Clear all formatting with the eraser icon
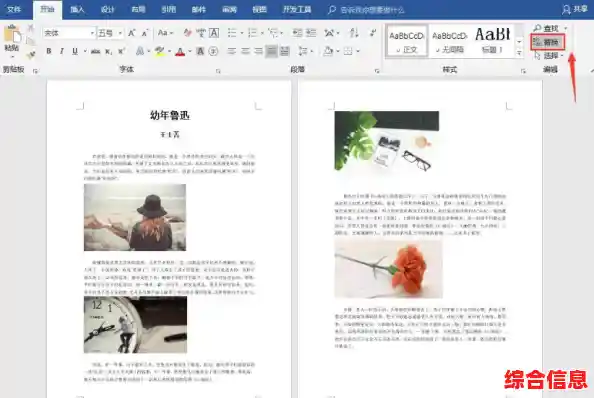 click(188, 33)
